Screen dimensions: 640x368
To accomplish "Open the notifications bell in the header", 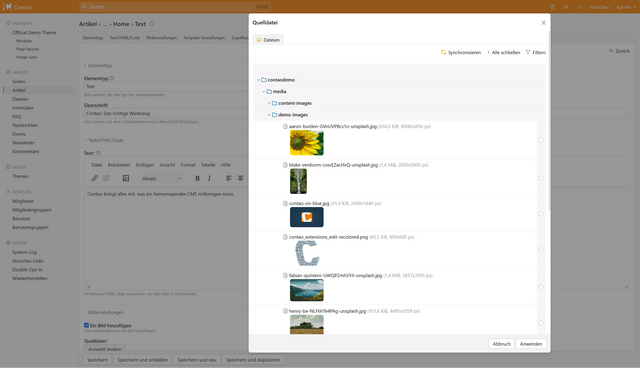I will point(566,7).
